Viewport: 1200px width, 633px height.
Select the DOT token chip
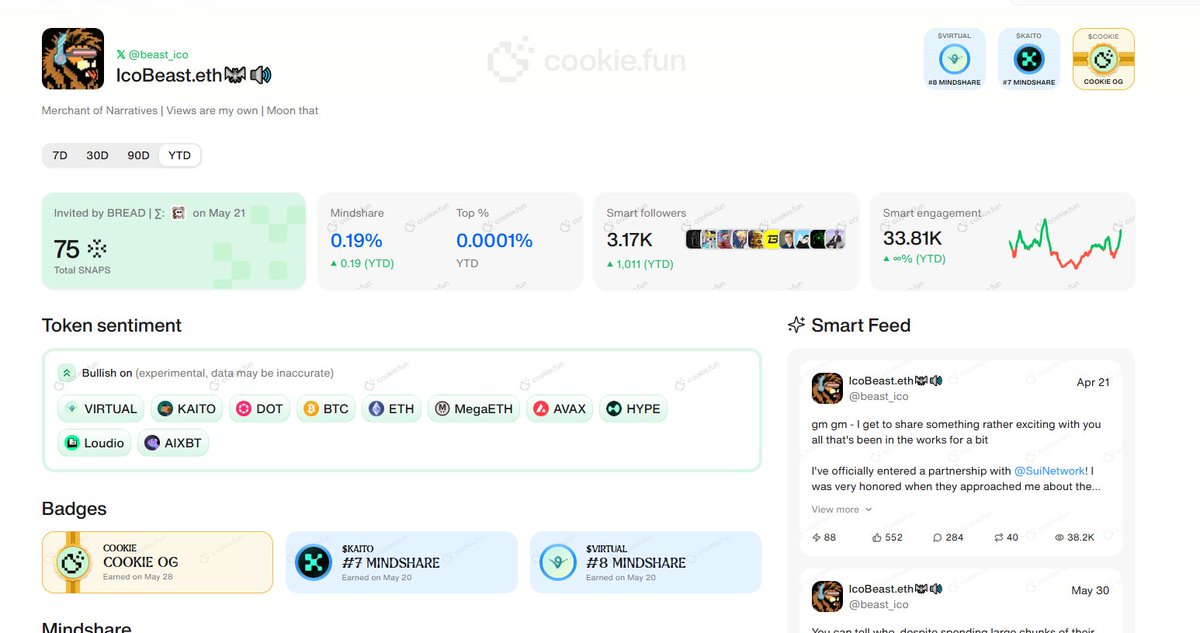tap(259, 409)
